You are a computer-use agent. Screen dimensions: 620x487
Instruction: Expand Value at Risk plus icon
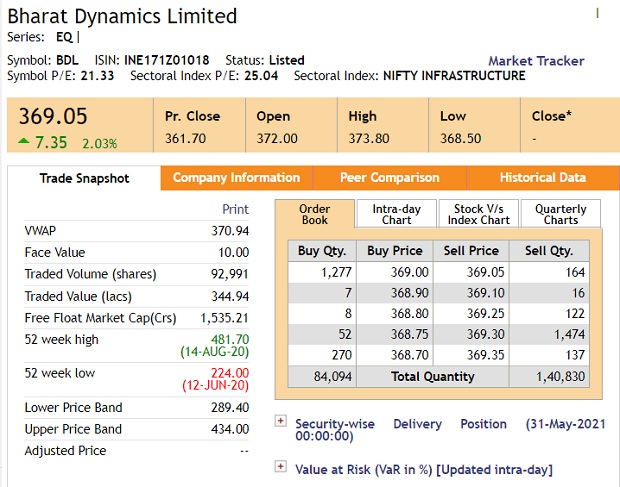[x=280, y=466]
